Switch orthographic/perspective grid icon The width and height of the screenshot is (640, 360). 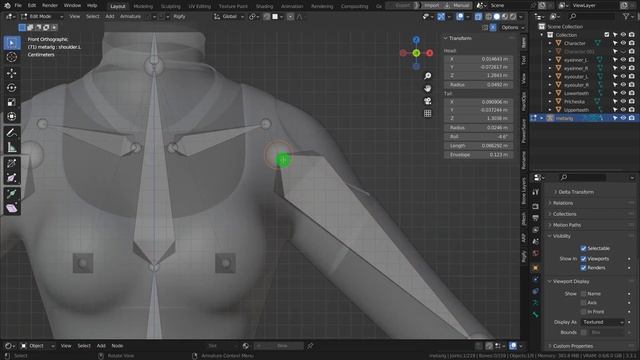click(427, 113)
